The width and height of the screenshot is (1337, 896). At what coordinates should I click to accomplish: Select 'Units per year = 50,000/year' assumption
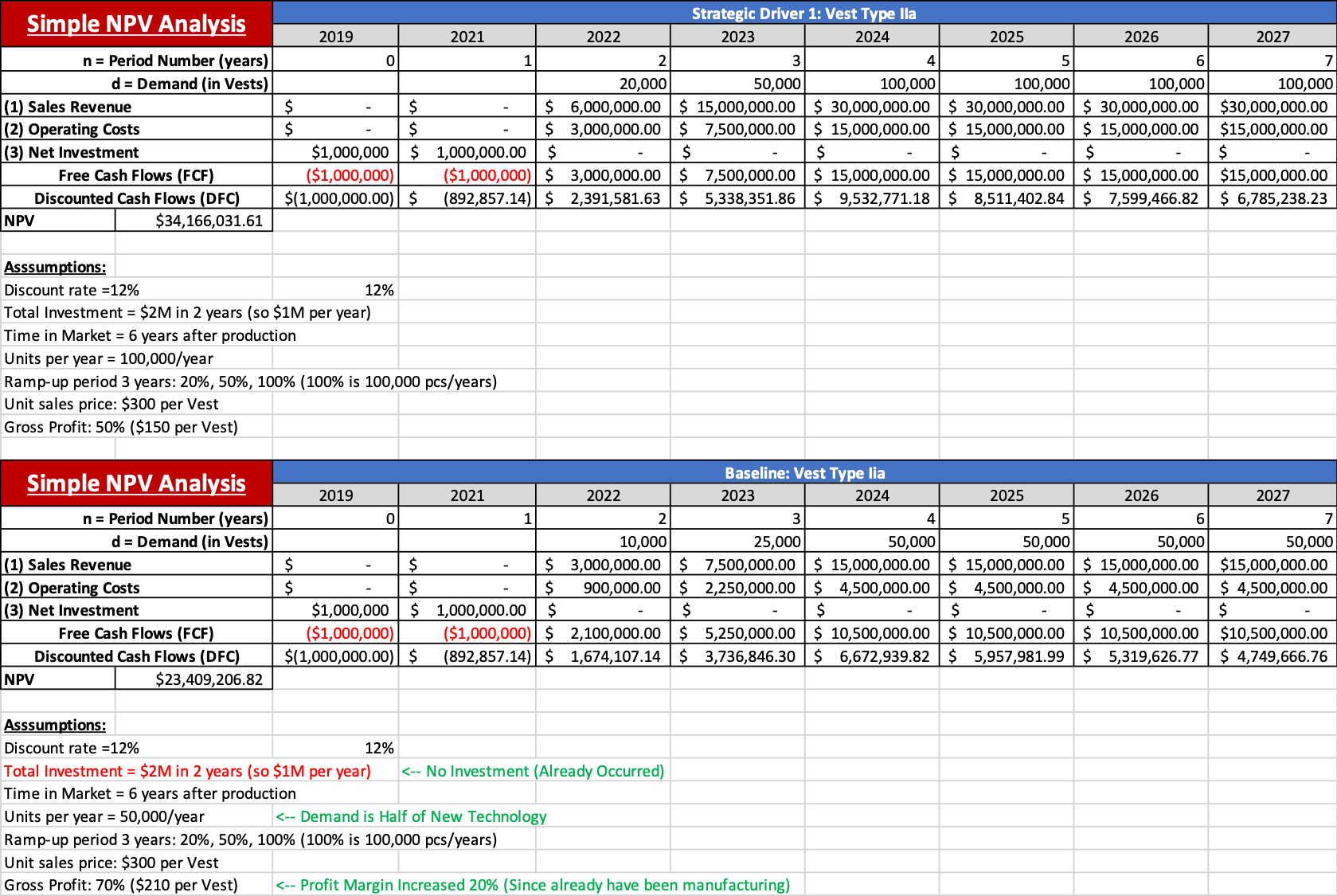(104, 816)
